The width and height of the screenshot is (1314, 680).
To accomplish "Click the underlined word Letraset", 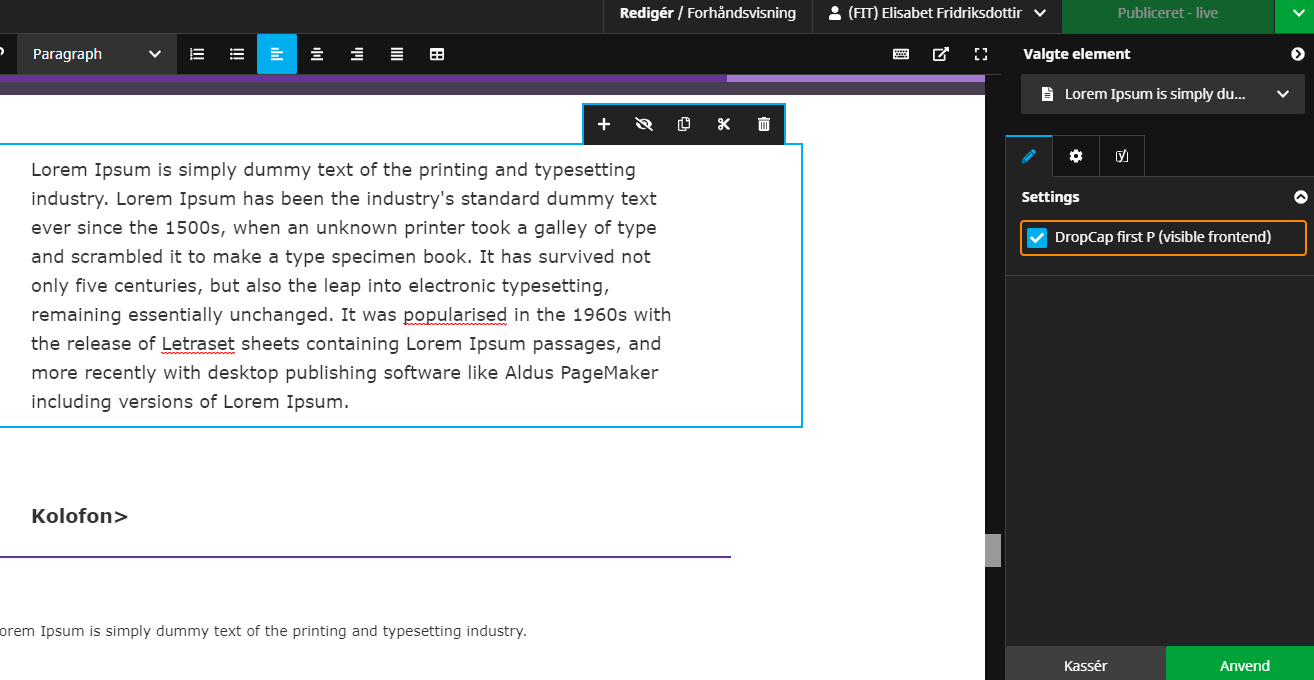I will [x=198, y=344].
